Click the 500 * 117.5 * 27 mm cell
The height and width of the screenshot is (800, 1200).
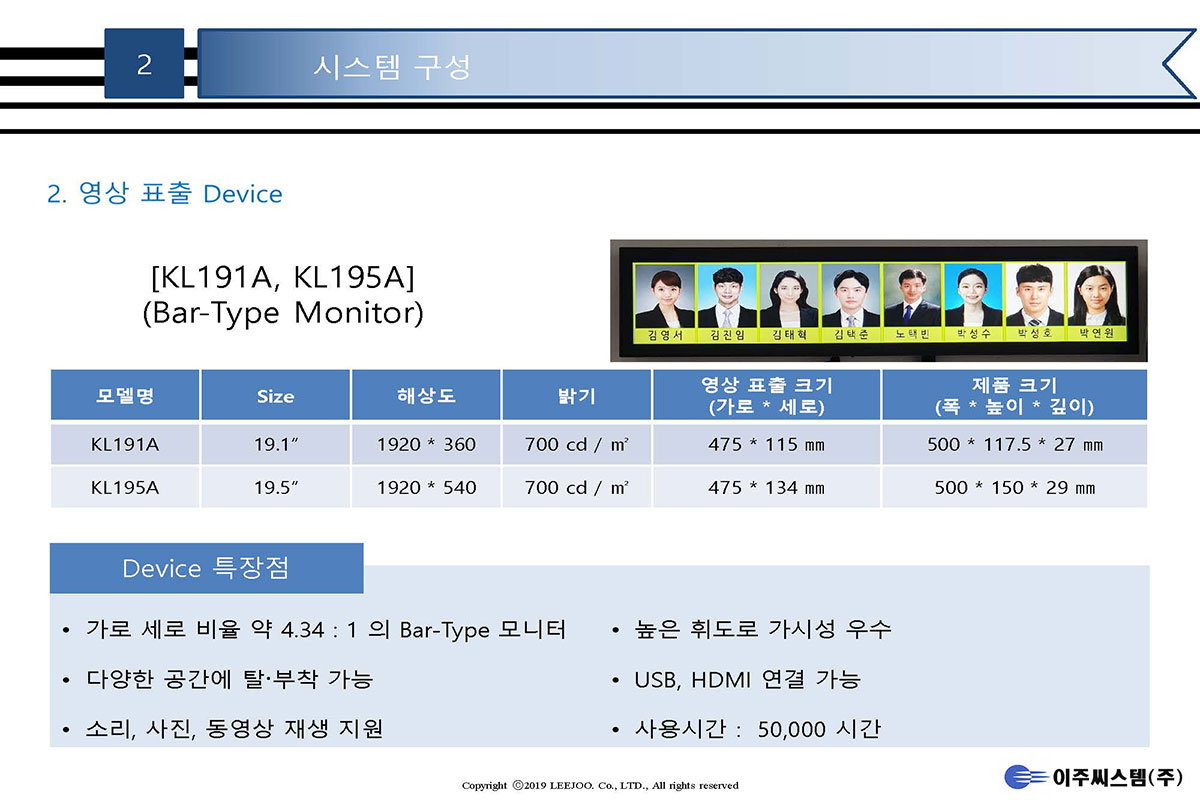(x=1014, y=444)
